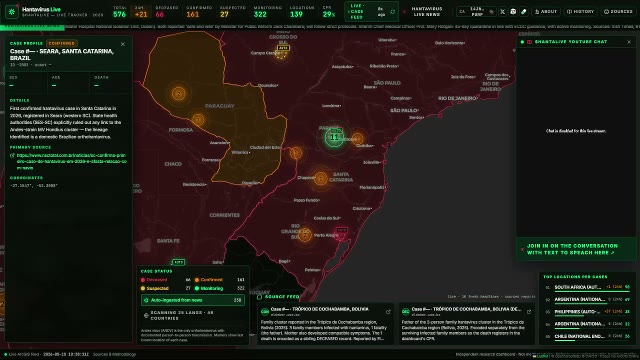Open the X (Twitter) icon in header
Image resolution: width=640 pixels, height=360 pixels.
coord(502,12)
